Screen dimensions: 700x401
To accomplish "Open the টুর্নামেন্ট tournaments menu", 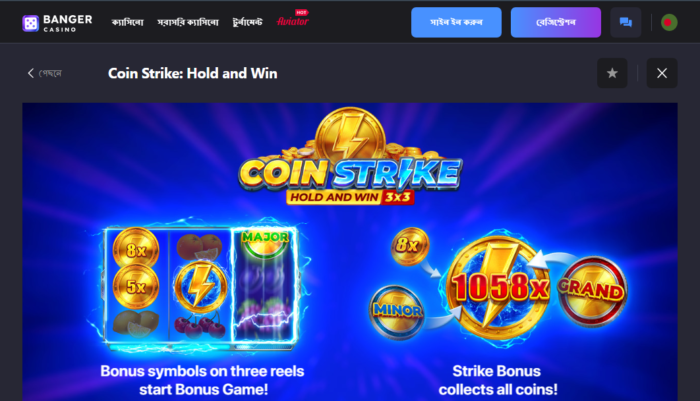I will (x=247, y=22).
